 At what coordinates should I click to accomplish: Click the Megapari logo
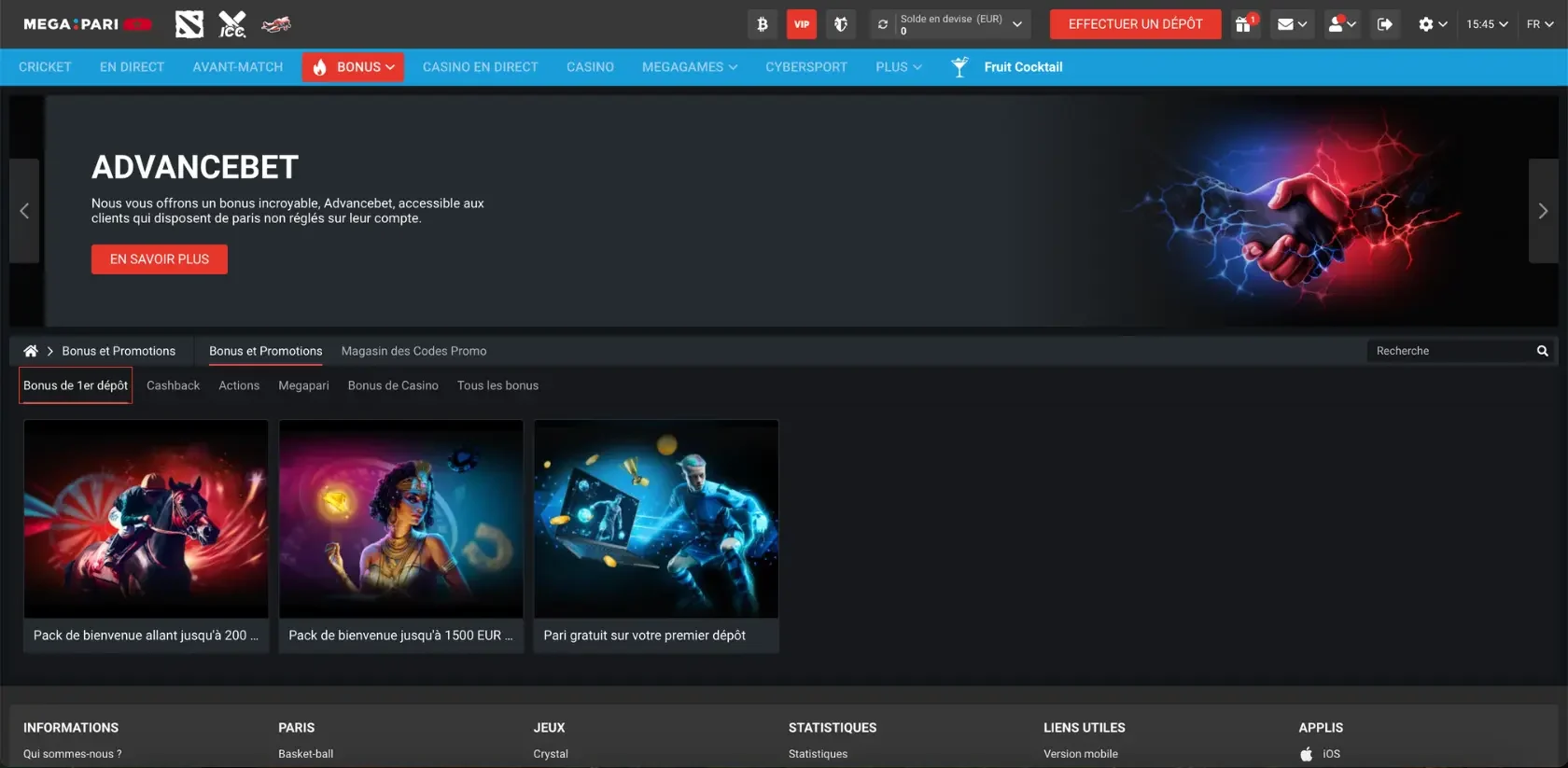pos(88,24)
